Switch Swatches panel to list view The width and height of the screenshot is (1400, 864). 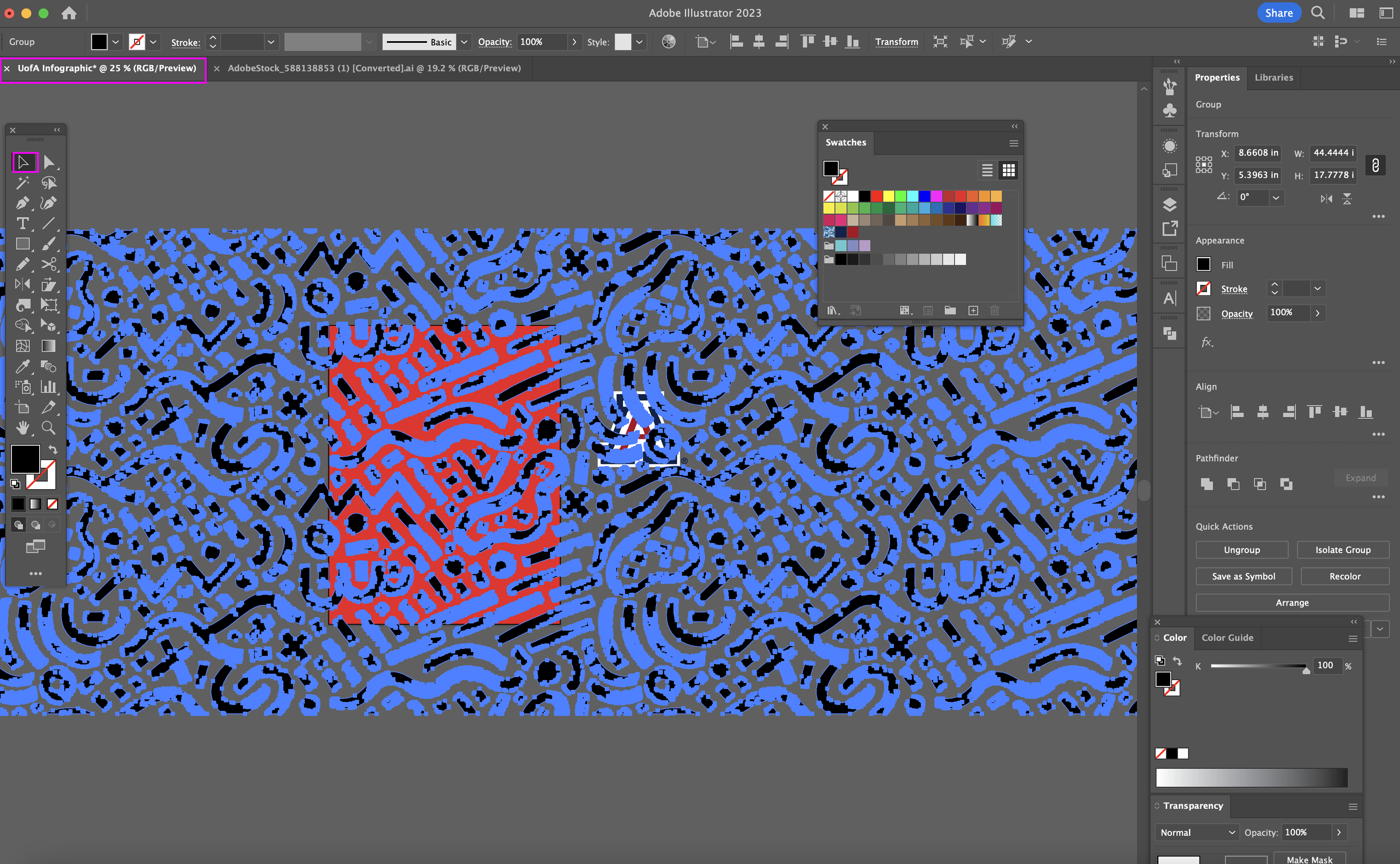click(986, 170)
